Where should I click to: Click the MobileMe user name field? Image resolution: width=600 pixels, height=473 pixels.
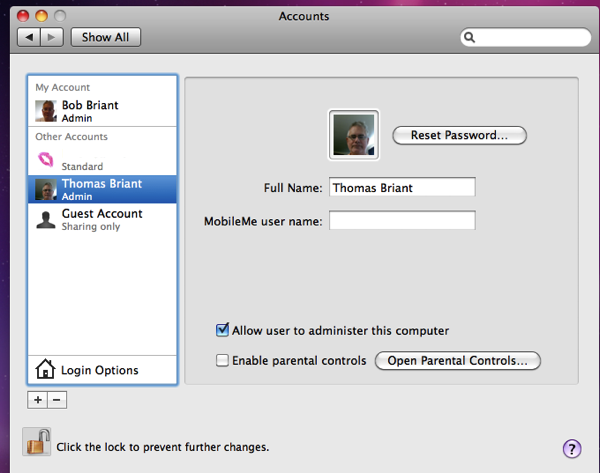click(402, 220)
